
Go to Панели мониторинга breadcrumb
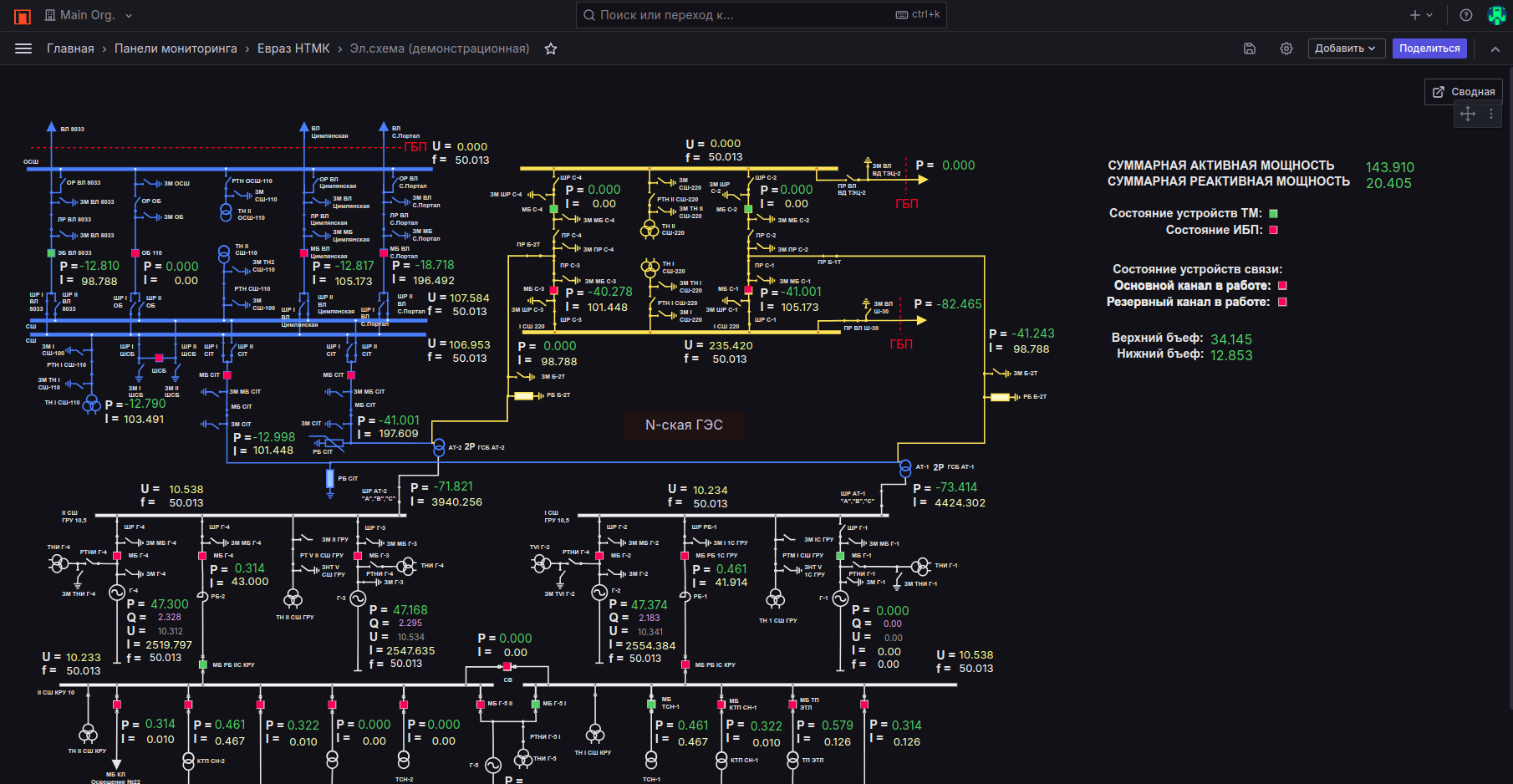click(x=176, y=48)
